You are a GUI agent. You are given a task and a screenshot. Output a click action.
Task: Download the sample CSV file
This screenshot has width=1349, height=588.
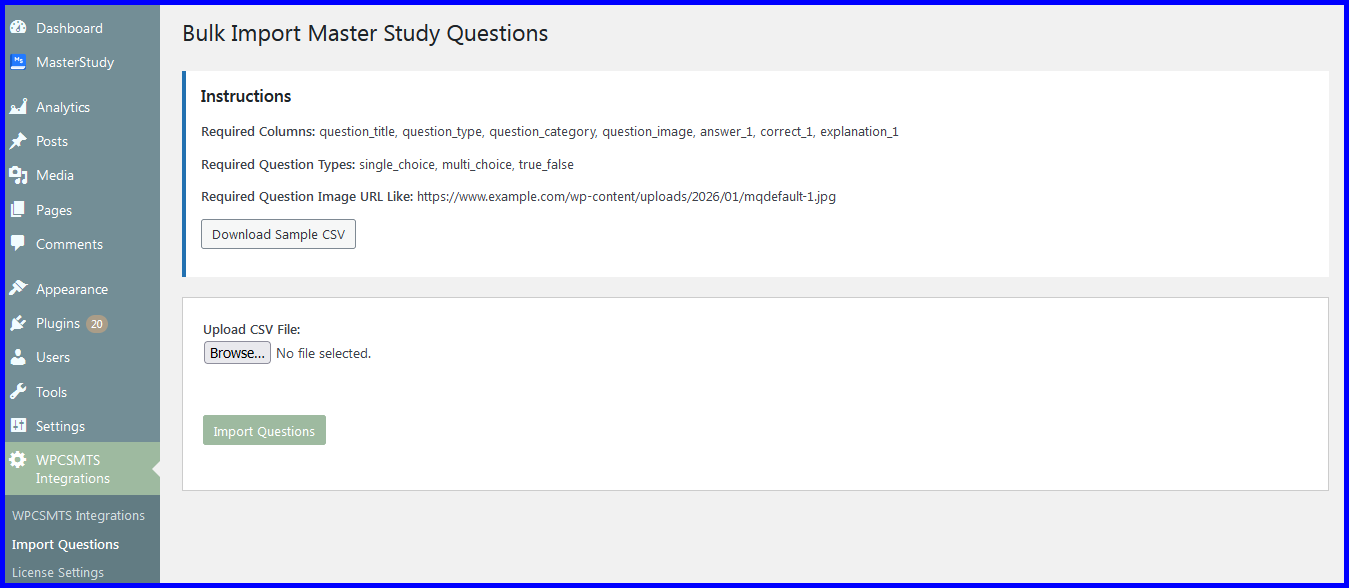(x=278, y=234)
